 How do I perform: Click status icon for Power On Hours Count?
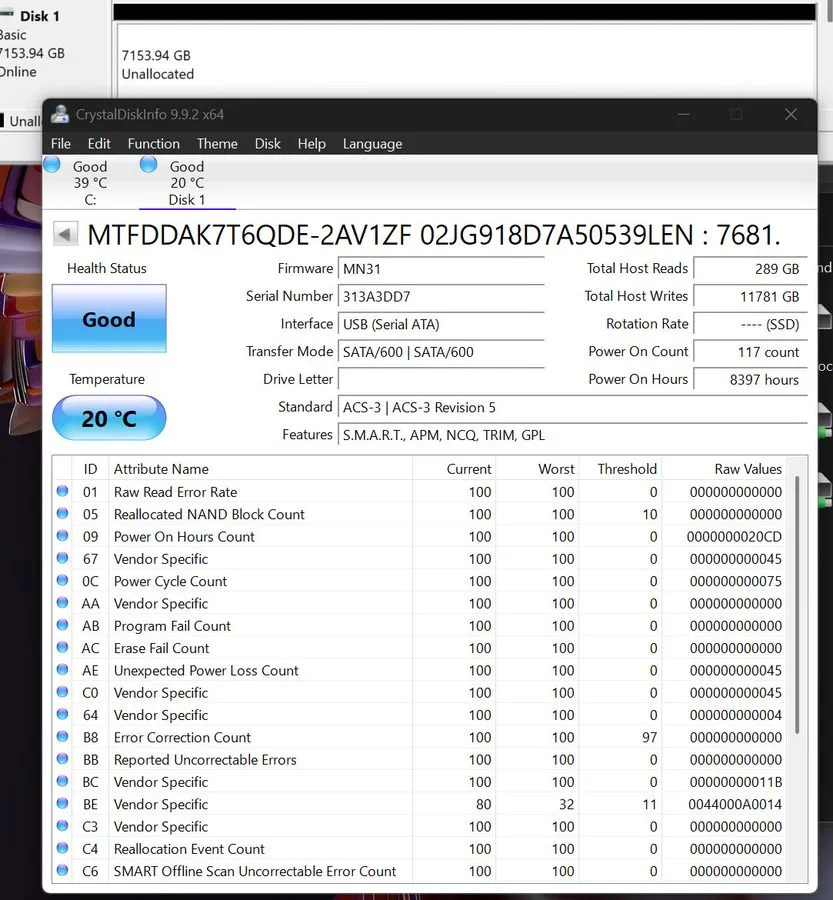click(x=63, y=536)
